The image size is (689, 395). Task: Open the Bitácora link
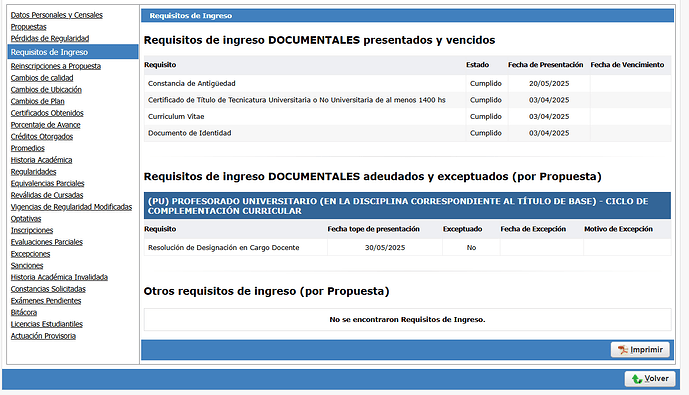[x=24, y=312]
